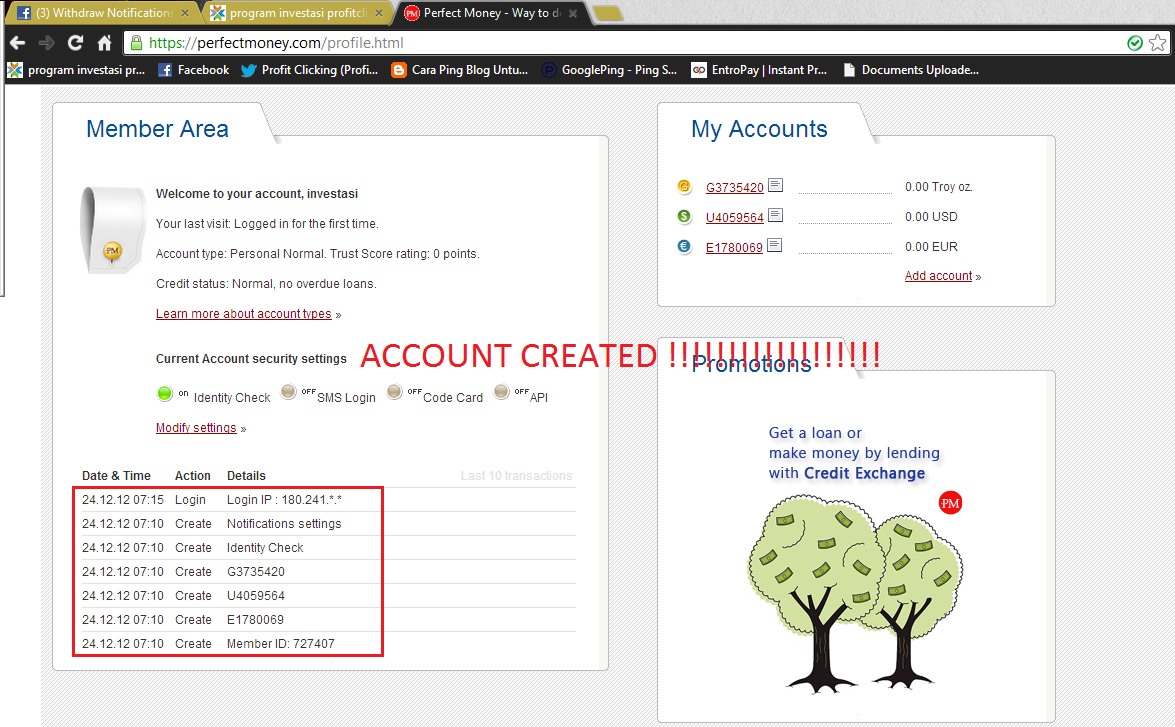Image resolution: width=1175 pixels, height=727 pixels.
Task: Go to the browser Home page
Action: coord(105,43)
